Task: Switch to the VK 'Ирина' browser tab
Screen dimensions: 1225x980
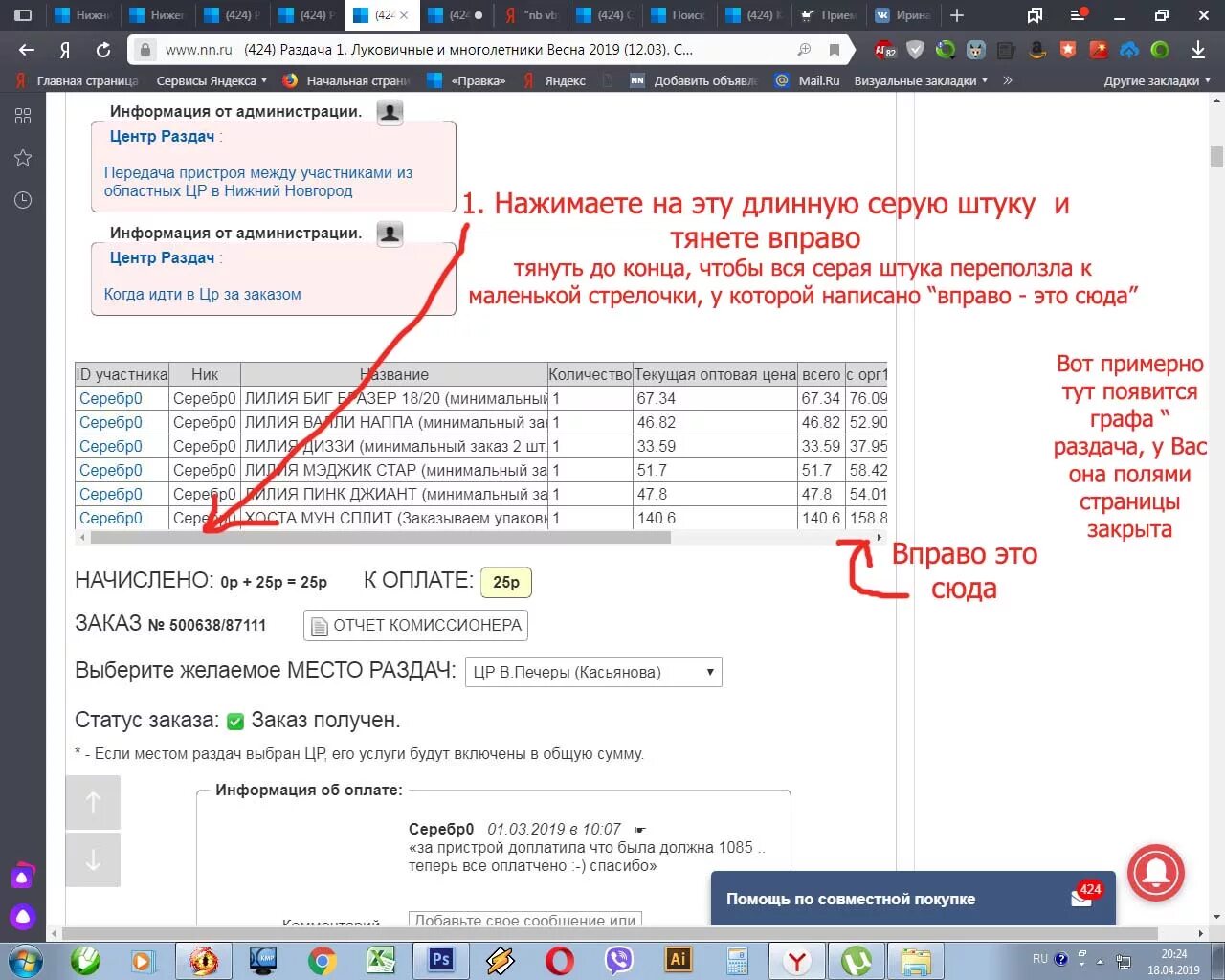Action: [902, 14]
